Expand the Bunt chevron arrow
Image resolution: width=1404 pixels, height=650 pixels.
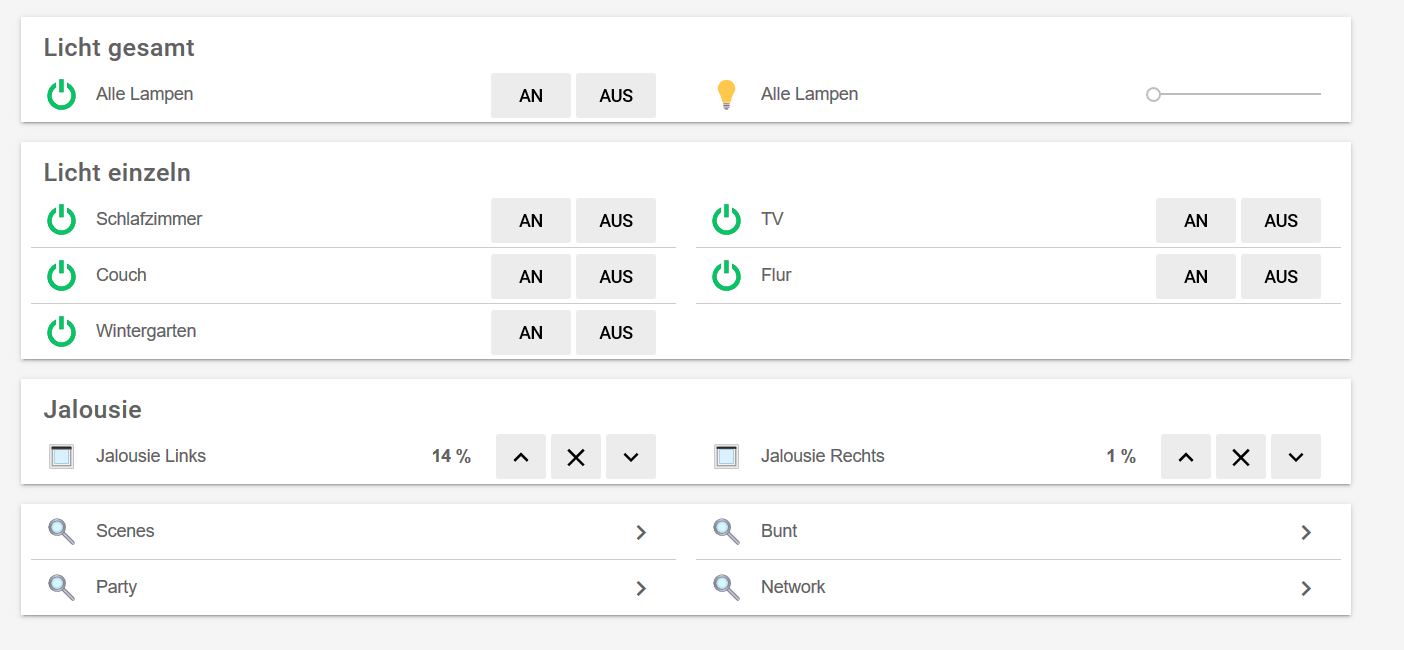click(1306, 532)
